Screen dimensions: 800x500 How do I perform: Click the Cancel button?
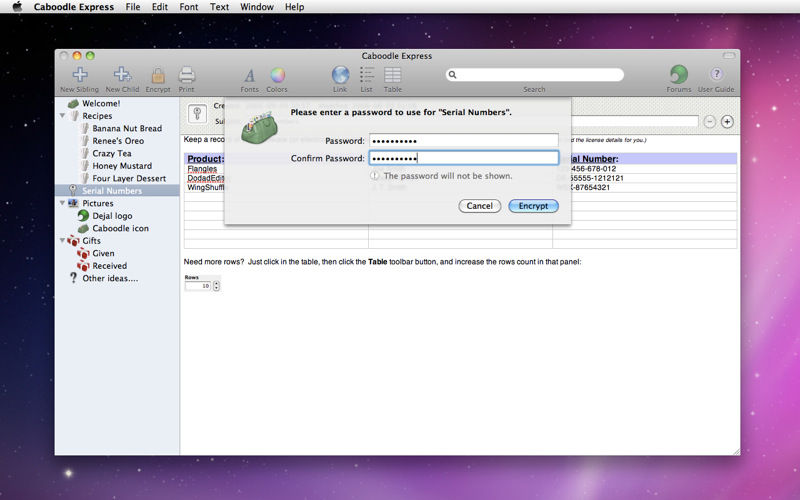pyautogui.click(x=480, y=206)
